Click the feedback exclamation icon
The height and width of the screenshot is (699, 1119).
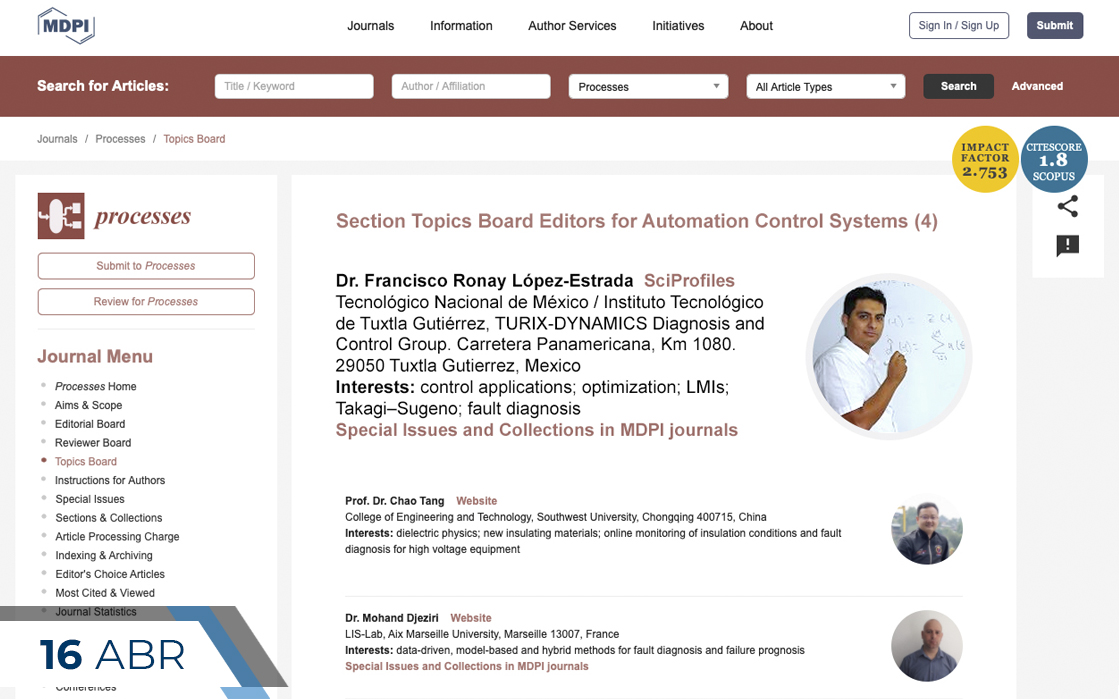[1068, 246]
